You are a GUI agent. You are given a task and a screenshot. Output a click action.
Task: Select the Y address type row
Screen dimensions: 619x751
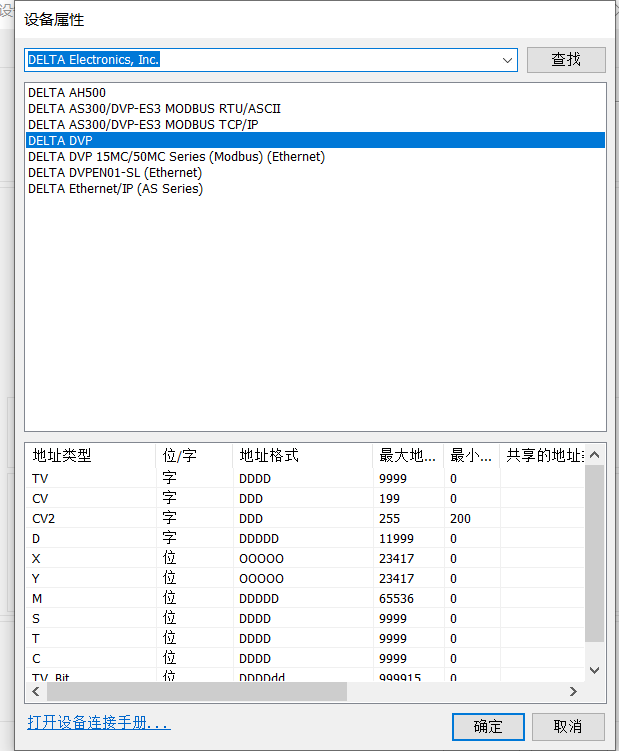coord(305,579)
